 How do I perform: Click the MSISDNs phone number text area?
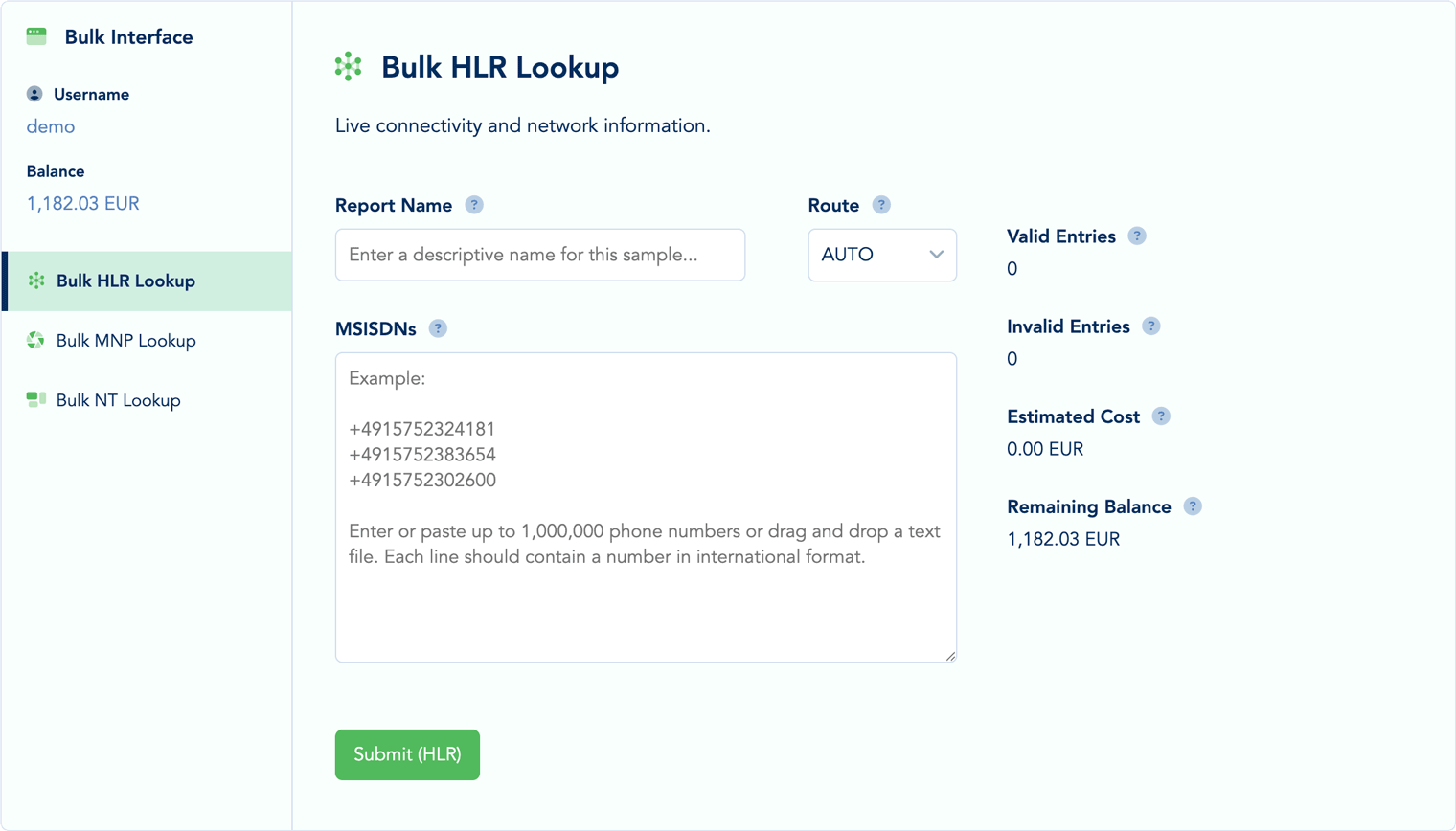[646, 507]
